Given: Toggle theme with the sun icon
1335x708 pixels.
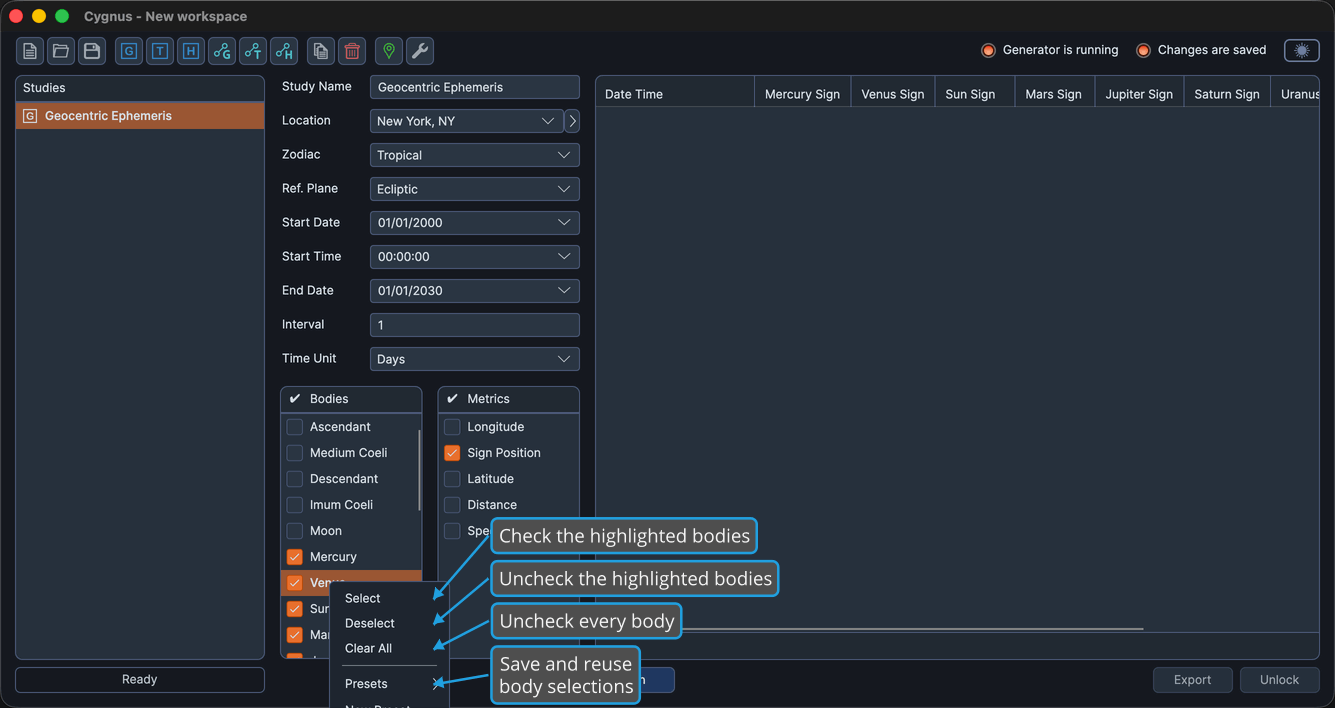Looking at the screenshot, I should (1302, 50).
